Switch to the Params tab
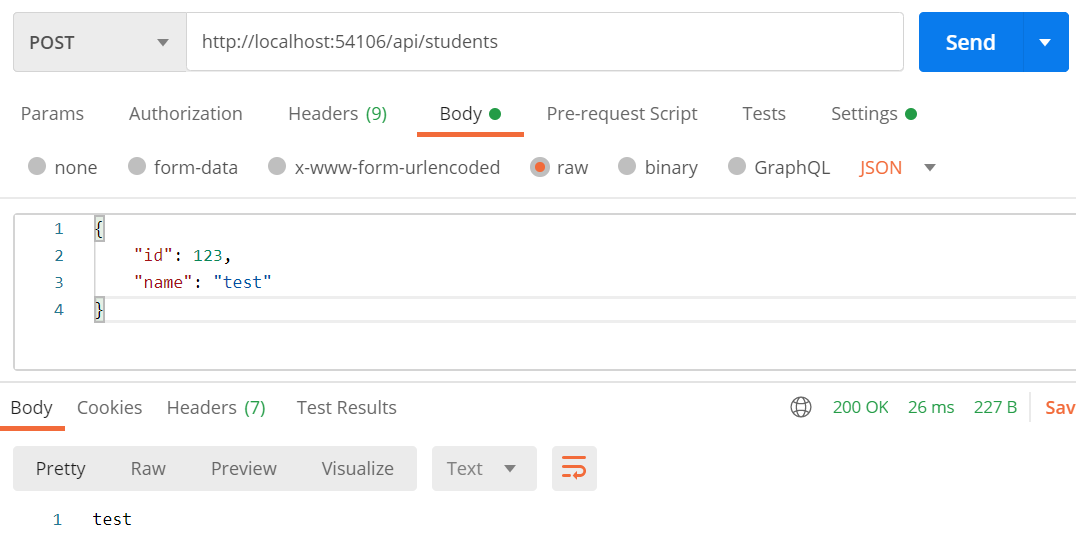 pos(52,113)
